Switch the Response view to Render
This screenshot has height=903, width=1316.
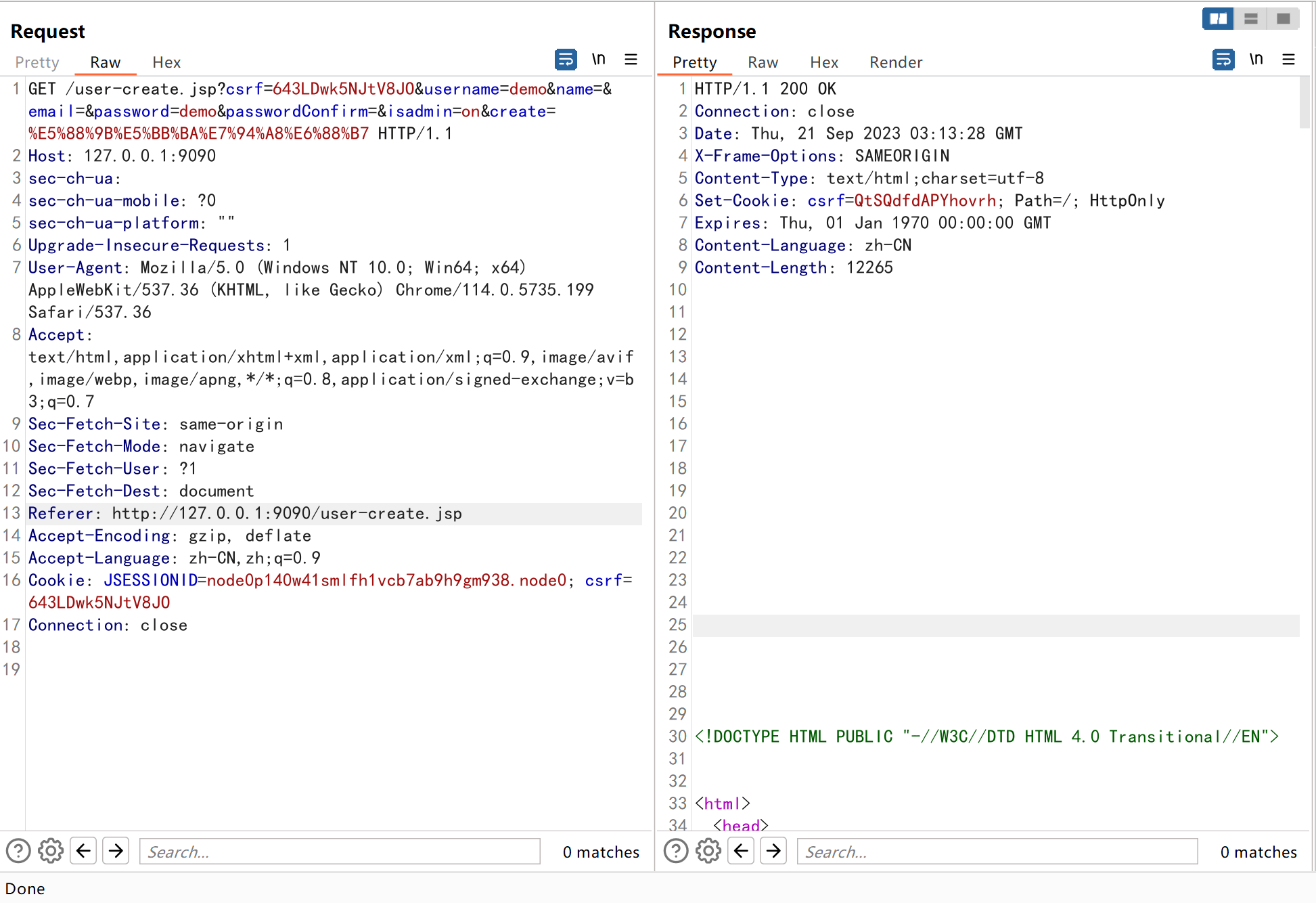tap(896, 62)
